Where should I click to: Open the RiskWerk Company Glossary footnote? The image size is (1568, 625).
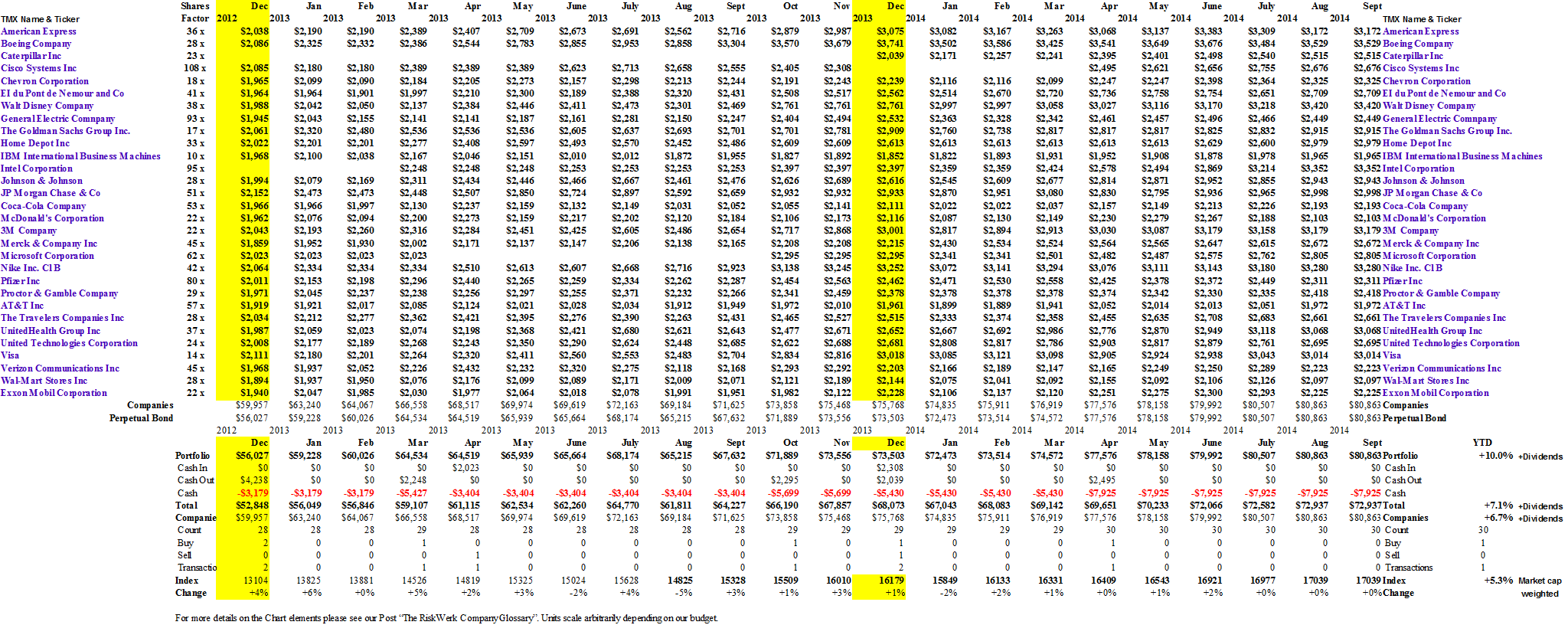(x=446, y=618)
